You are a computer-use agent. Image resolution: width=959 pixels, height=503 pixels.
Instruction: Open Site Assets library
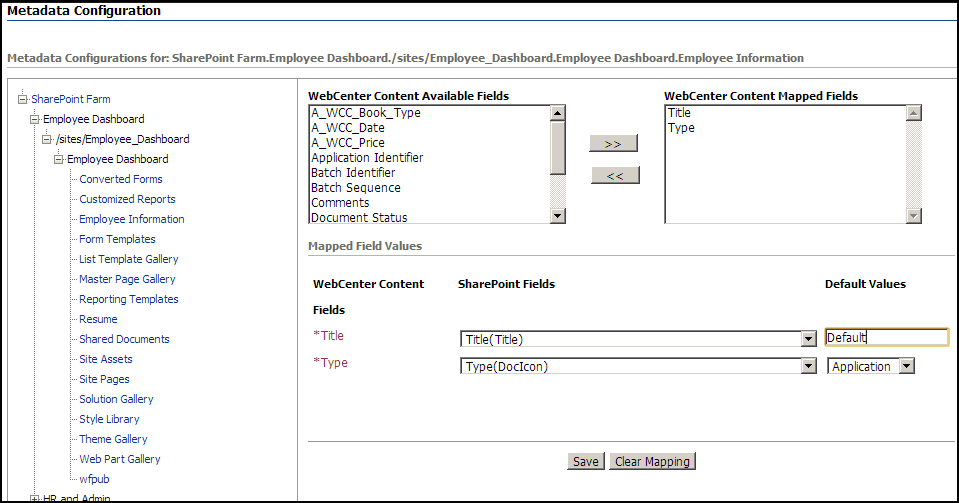pos(106,359)
